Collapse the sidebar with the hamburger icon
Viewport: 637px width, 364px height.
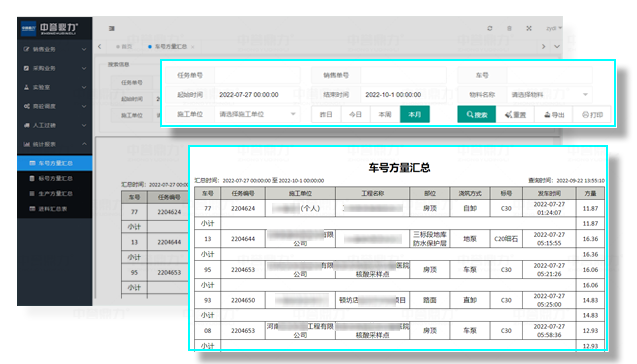coord(112,28)
